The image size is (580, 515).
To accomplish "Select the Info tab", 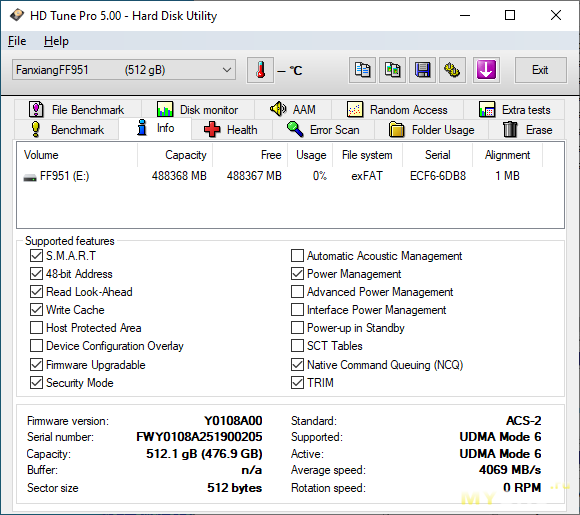I will (155, 128).
